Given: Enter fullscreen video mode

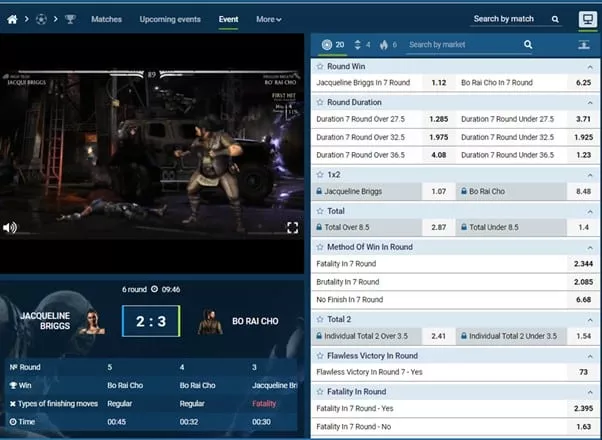Looking at the screenshot, I should click(292, 227).
